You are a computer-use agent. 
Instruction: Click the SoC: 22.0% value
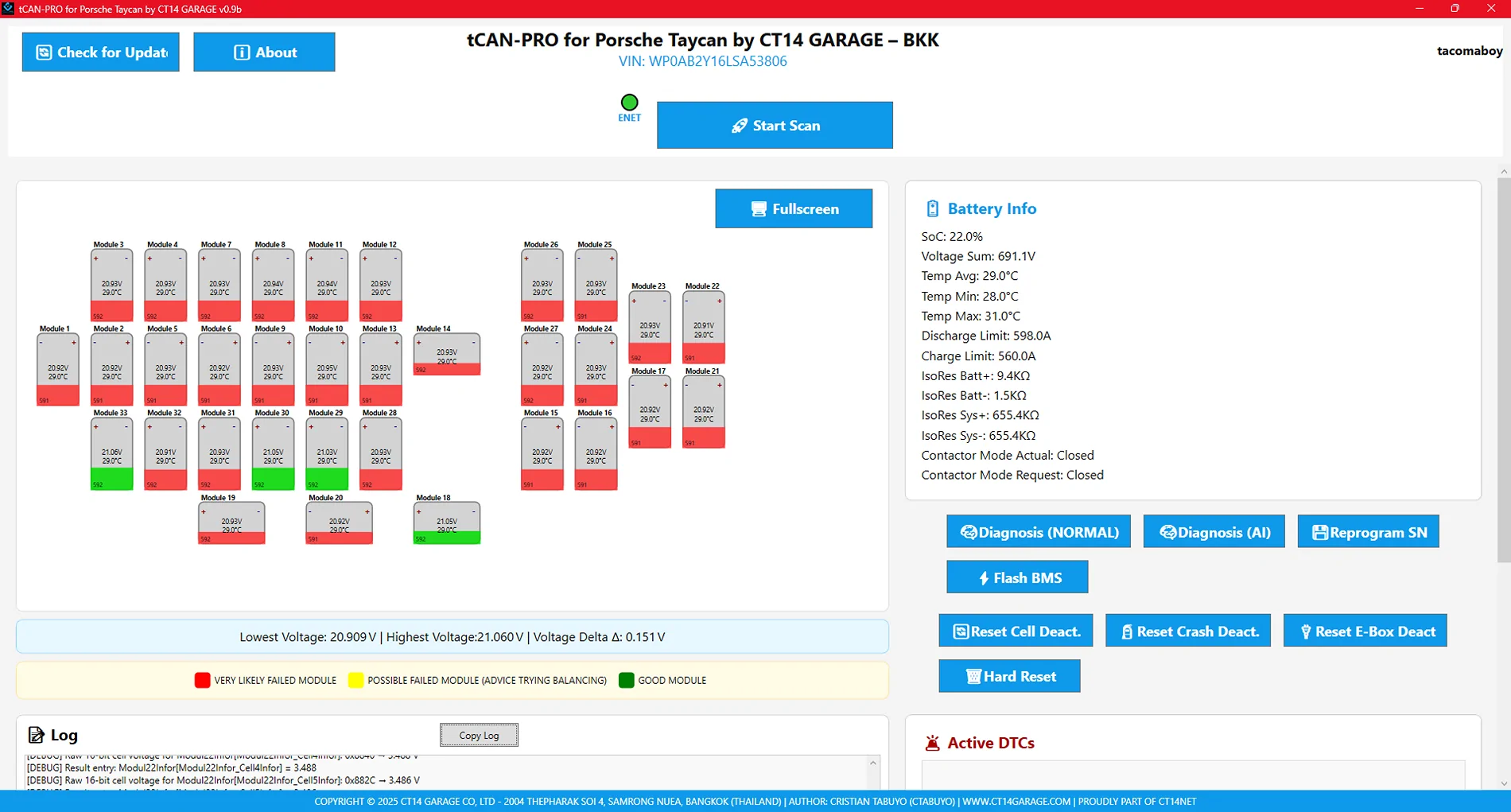pyautogui.click(x=952, y=236)
